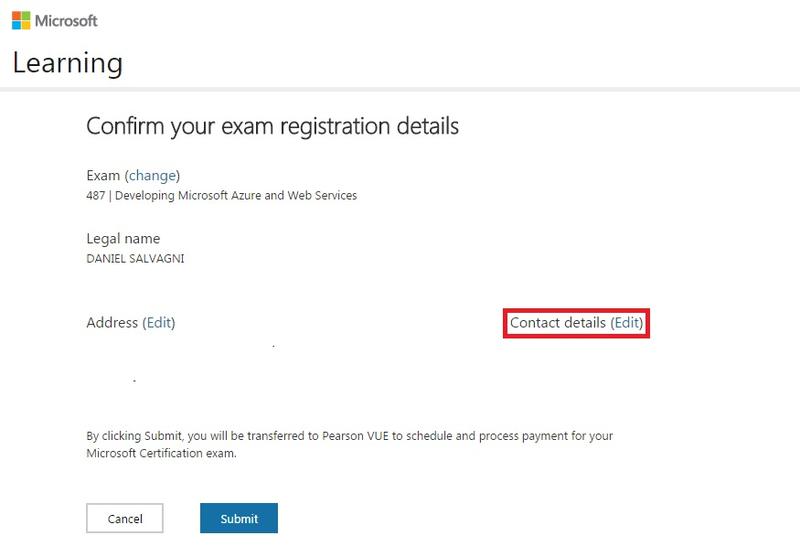The width and height of the screenshot is (800, 548).
Task: Open the "change" link beside Exam
Action: pyautogui.click(x=152, y=176)
